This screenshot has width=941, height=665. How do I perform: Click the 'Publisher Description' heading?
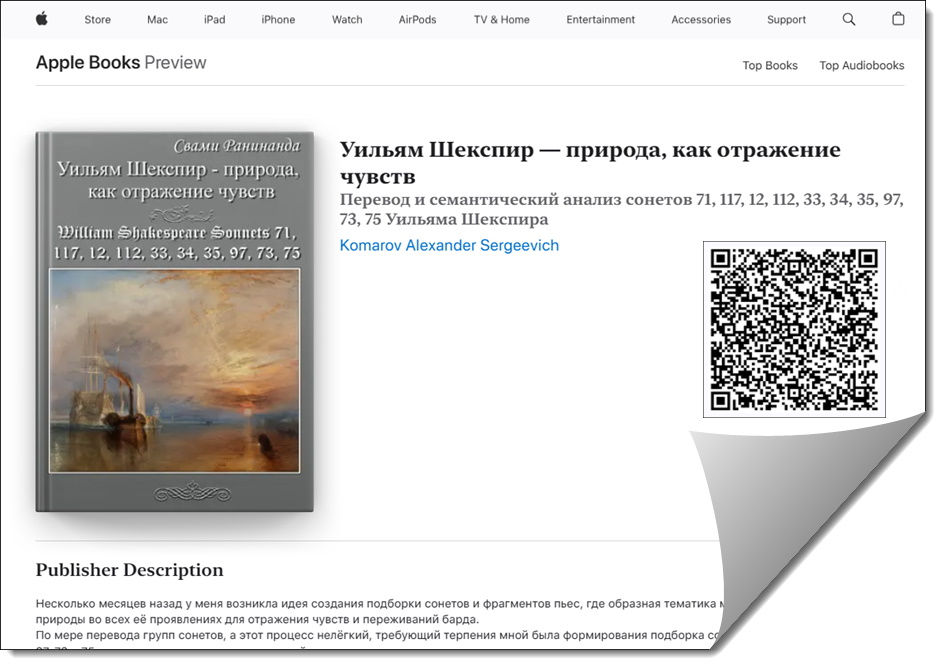click(129, 570)
